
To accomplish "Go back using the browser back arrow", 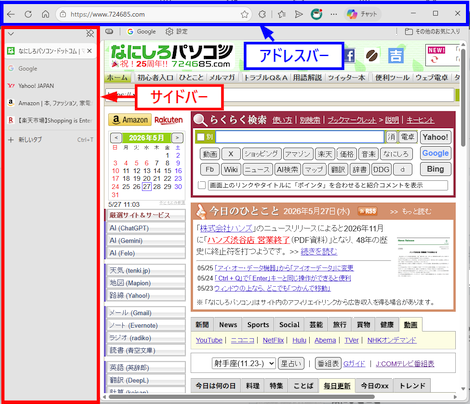I will click(11, 14).
